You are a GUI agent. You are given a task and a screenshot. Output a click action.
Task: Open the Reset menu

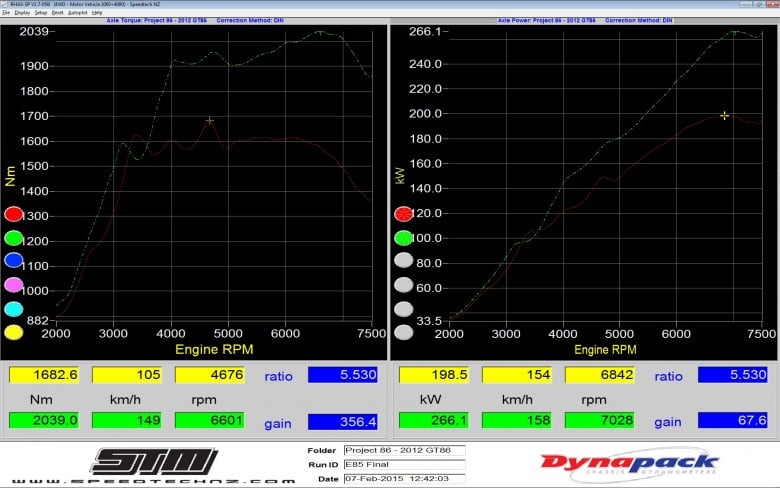[x=58, y=12]
